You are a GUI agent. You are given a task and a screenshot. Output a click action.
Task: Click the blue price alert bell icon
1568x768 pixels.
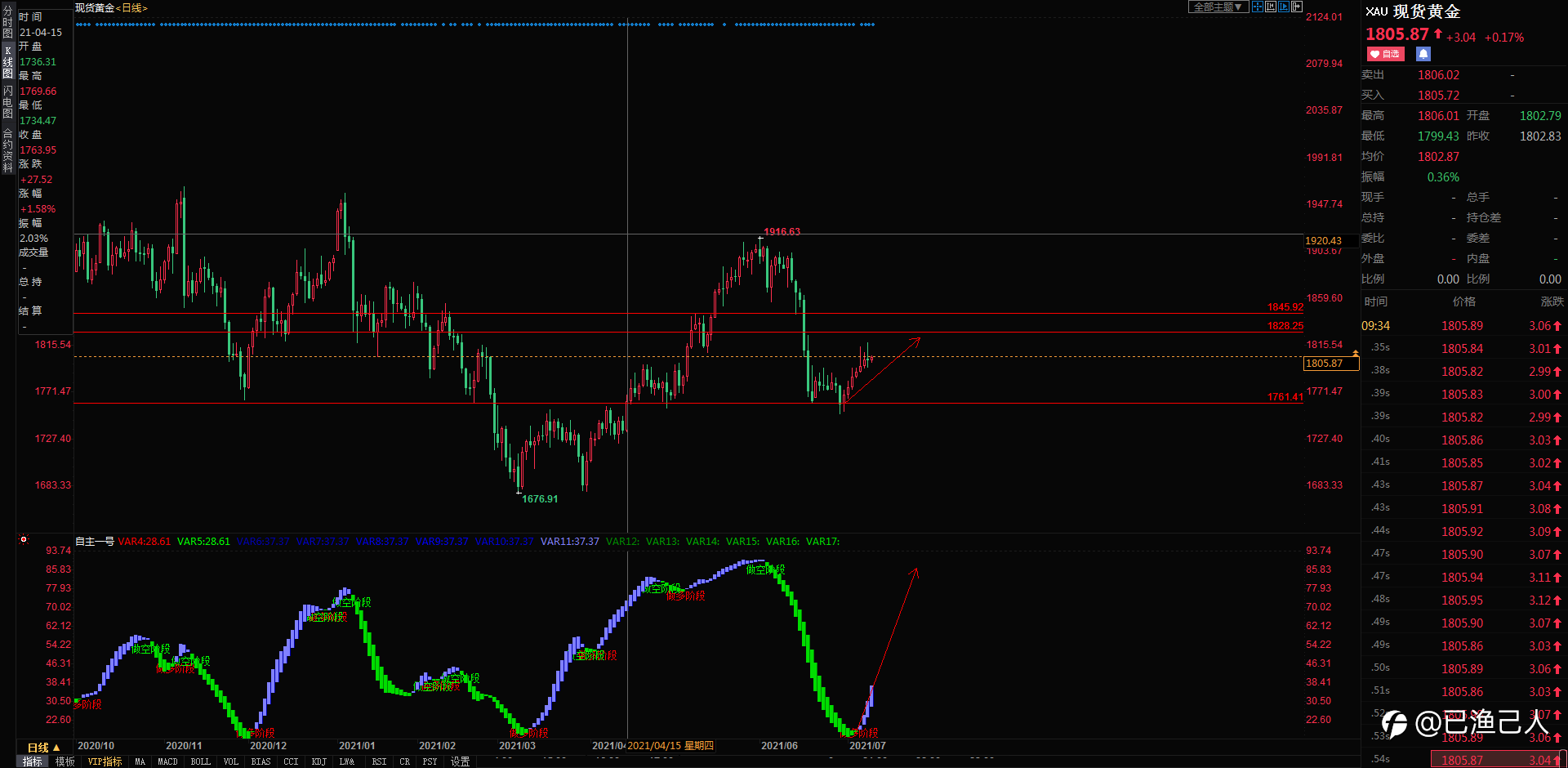pos(1423,54)
